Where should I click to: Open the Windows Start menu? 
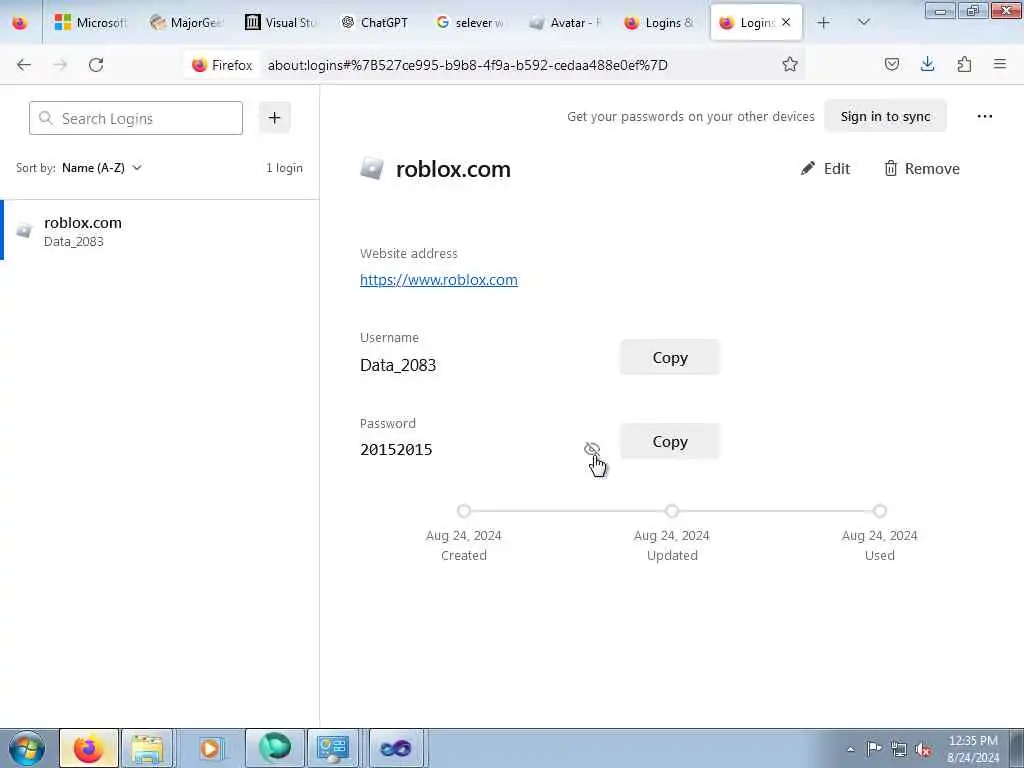(26, 748)
